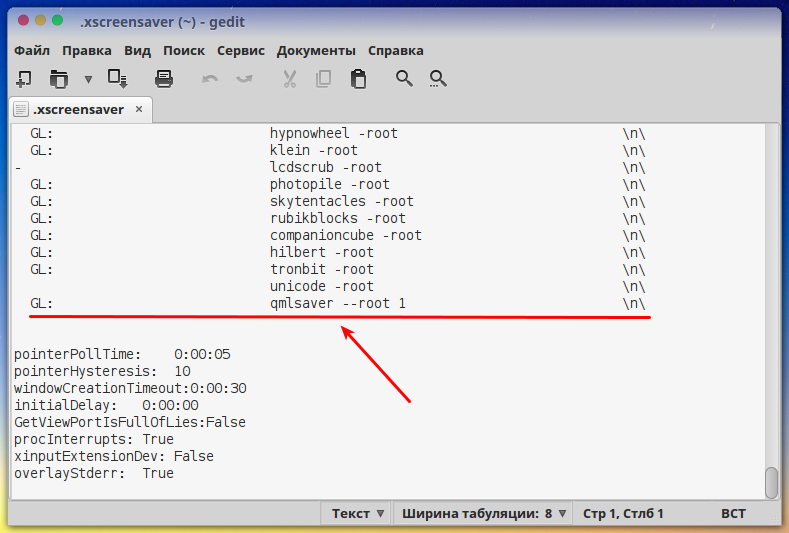The width and height of the screenshot is (789, 533).
Task: Click the pointerHysteresis setting line
Action: (x=102, y=371)
